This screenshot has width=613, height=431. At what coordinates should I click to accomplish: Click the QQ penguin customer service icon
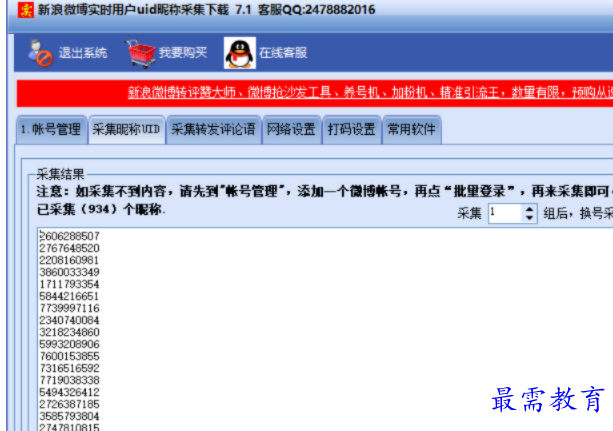click(240, 53)
